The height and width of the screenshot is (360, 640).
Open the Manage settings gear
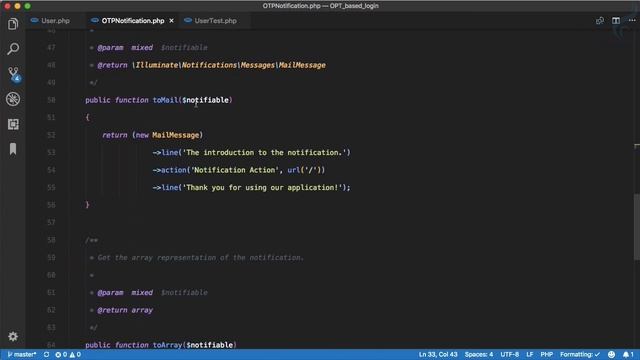(13, 336)
